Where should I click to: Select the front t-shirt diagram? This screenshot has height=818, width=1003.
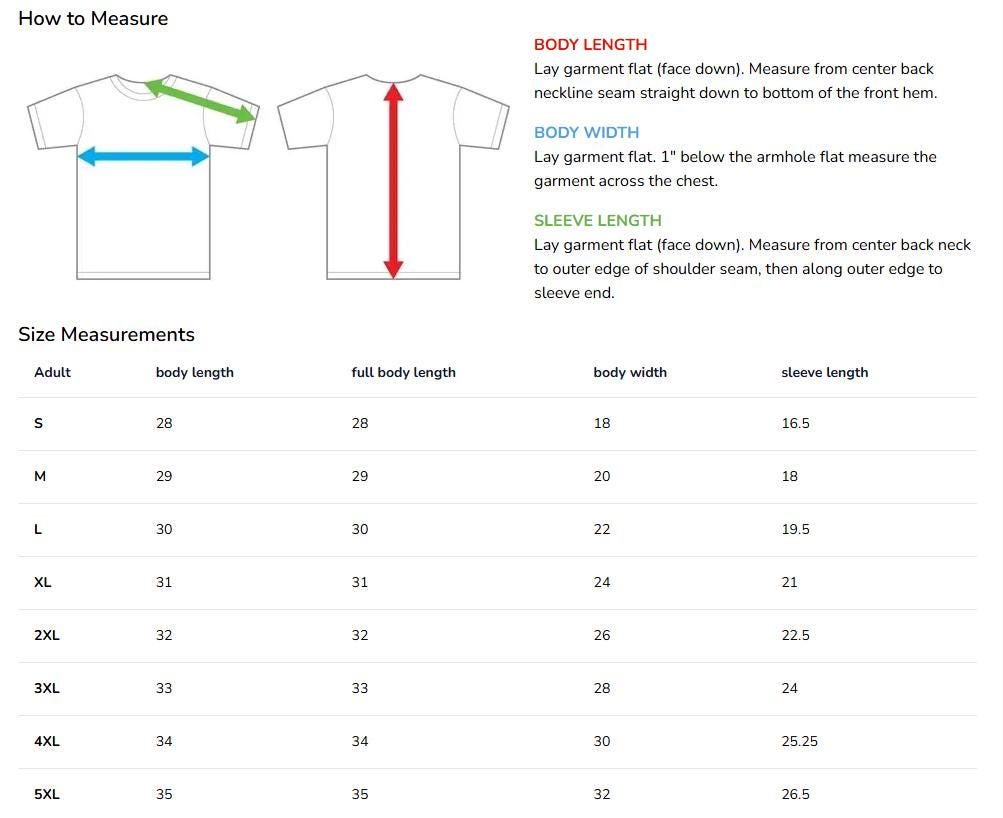coord(143,177)
